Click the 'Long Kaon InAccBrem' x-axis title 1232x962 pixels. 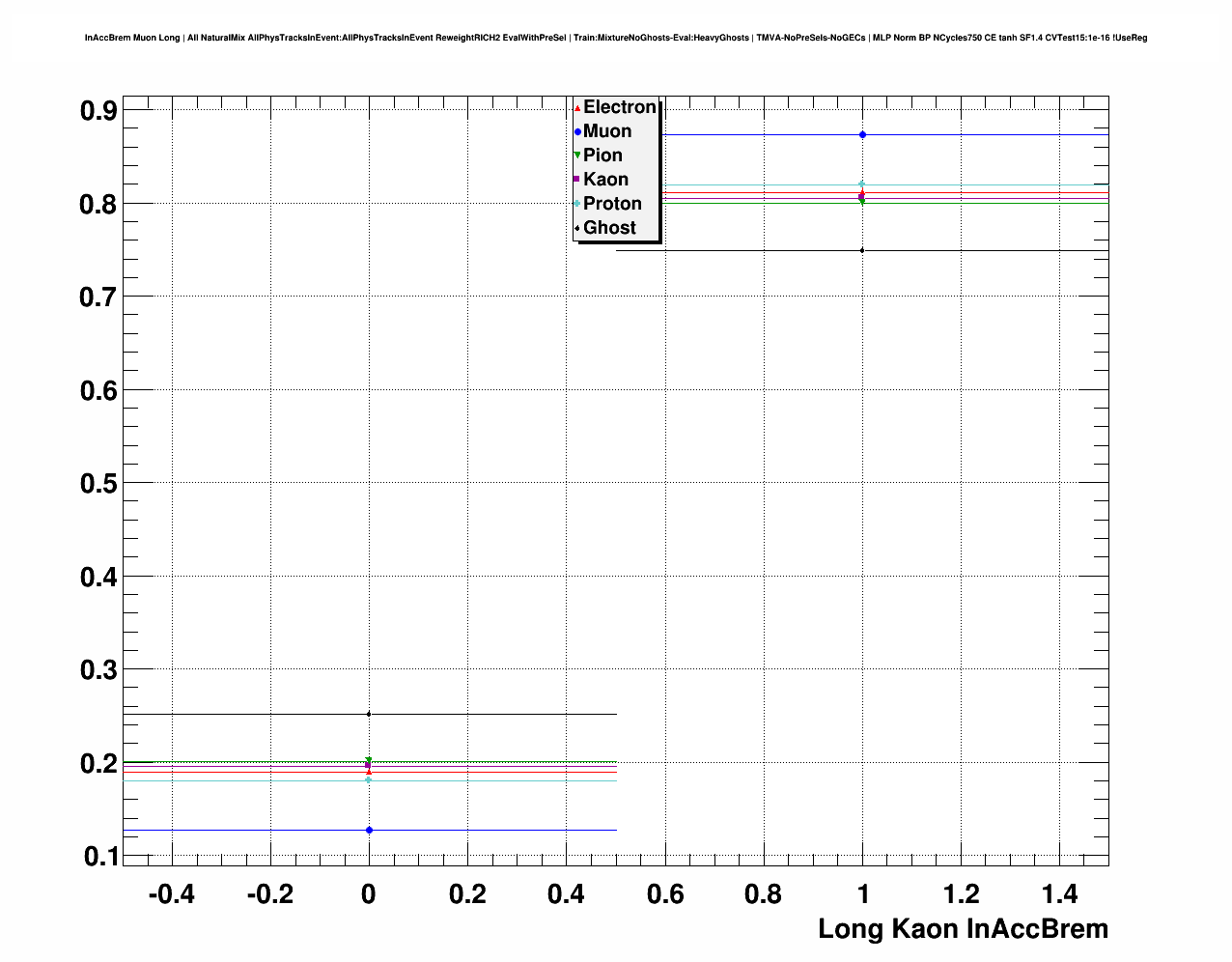coord(963,929)
